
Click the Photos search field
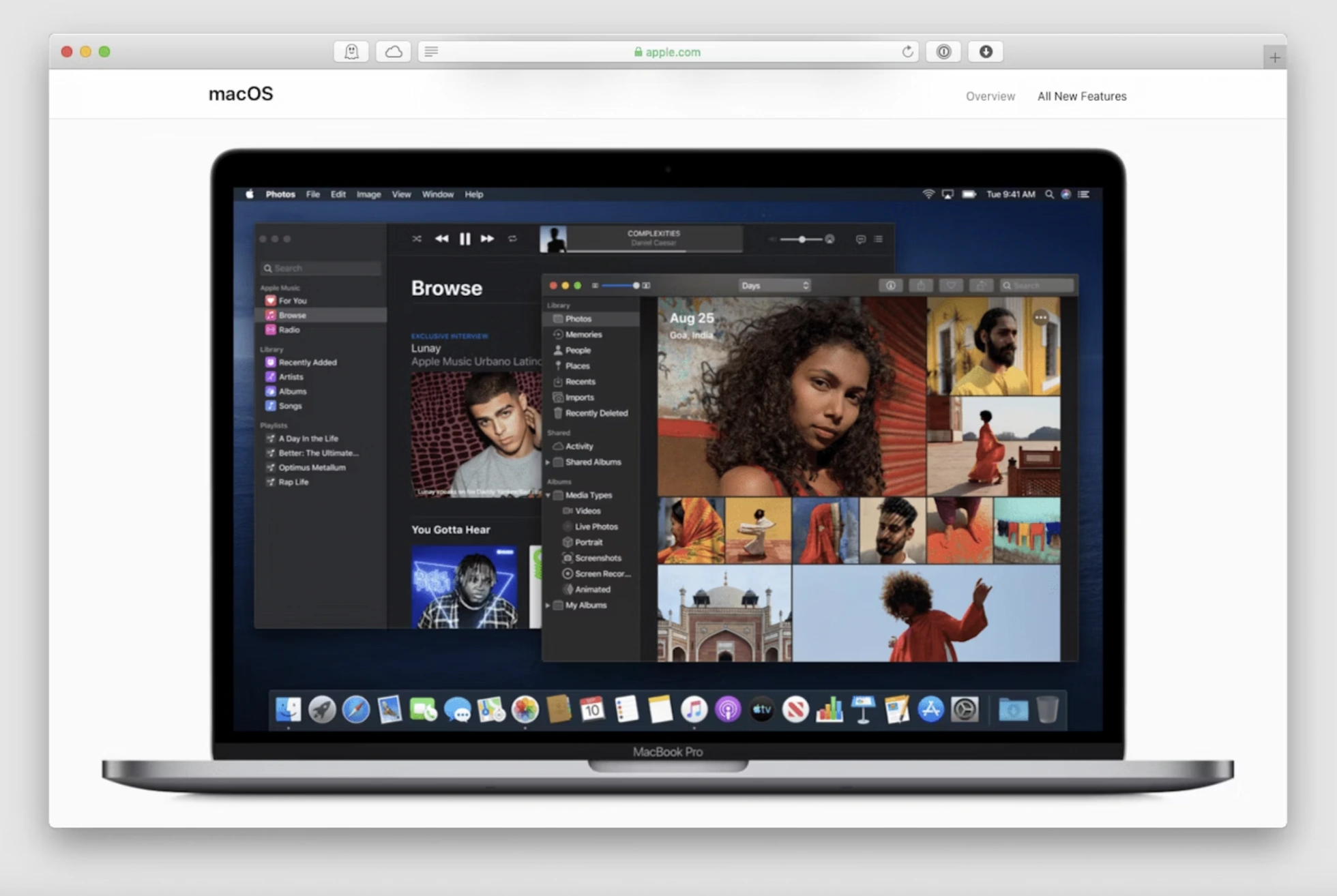tap(1037, 286)
